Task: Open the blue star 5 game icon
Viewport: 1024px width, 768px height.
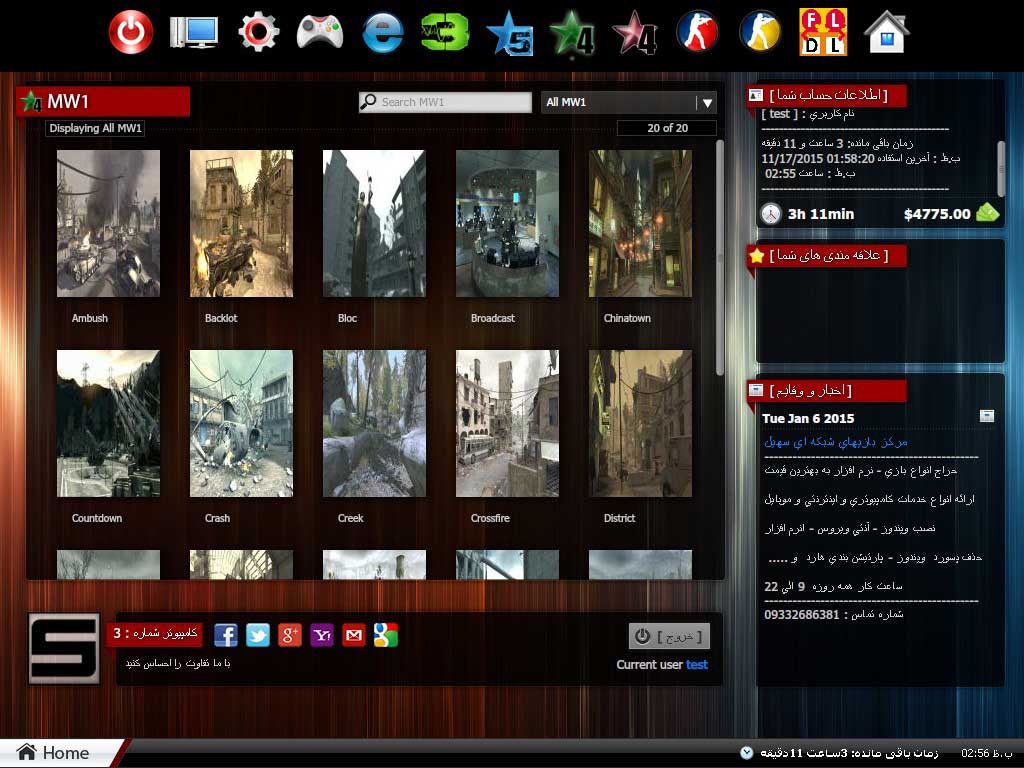Action: point(509,33)
